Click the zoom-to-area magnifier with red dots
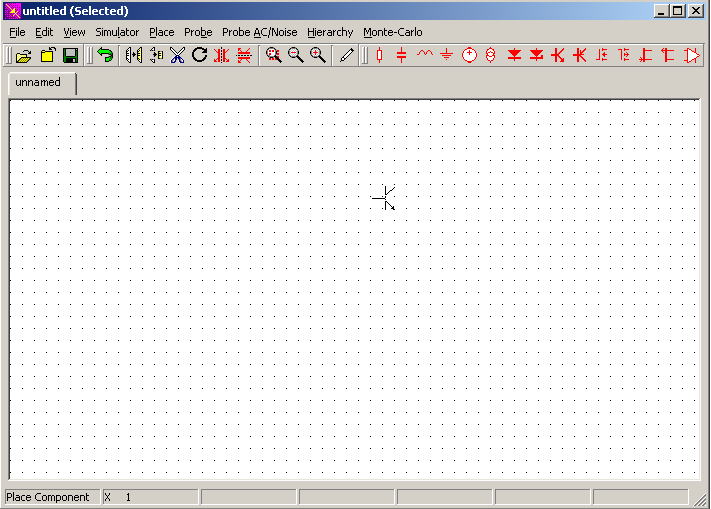 pos(273,55)
